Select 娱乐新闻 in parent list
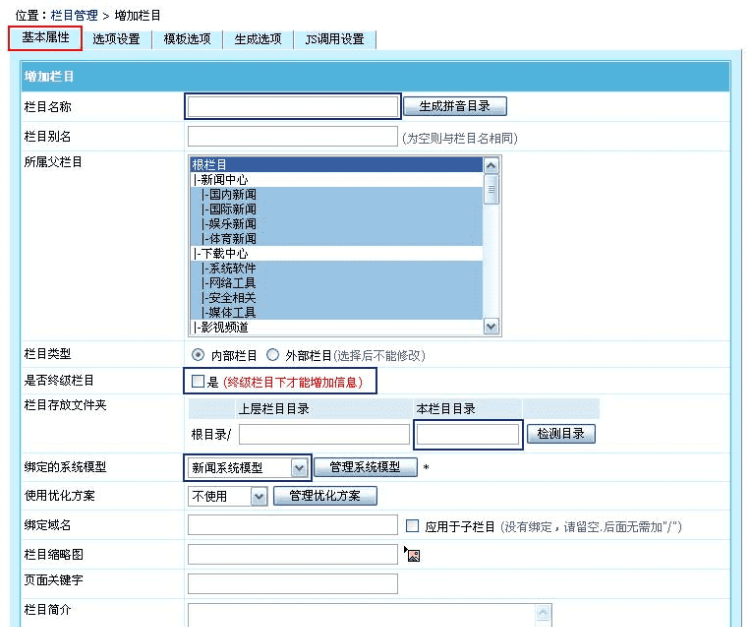Viewport: 748px width, 627px height. click(336, 224)
